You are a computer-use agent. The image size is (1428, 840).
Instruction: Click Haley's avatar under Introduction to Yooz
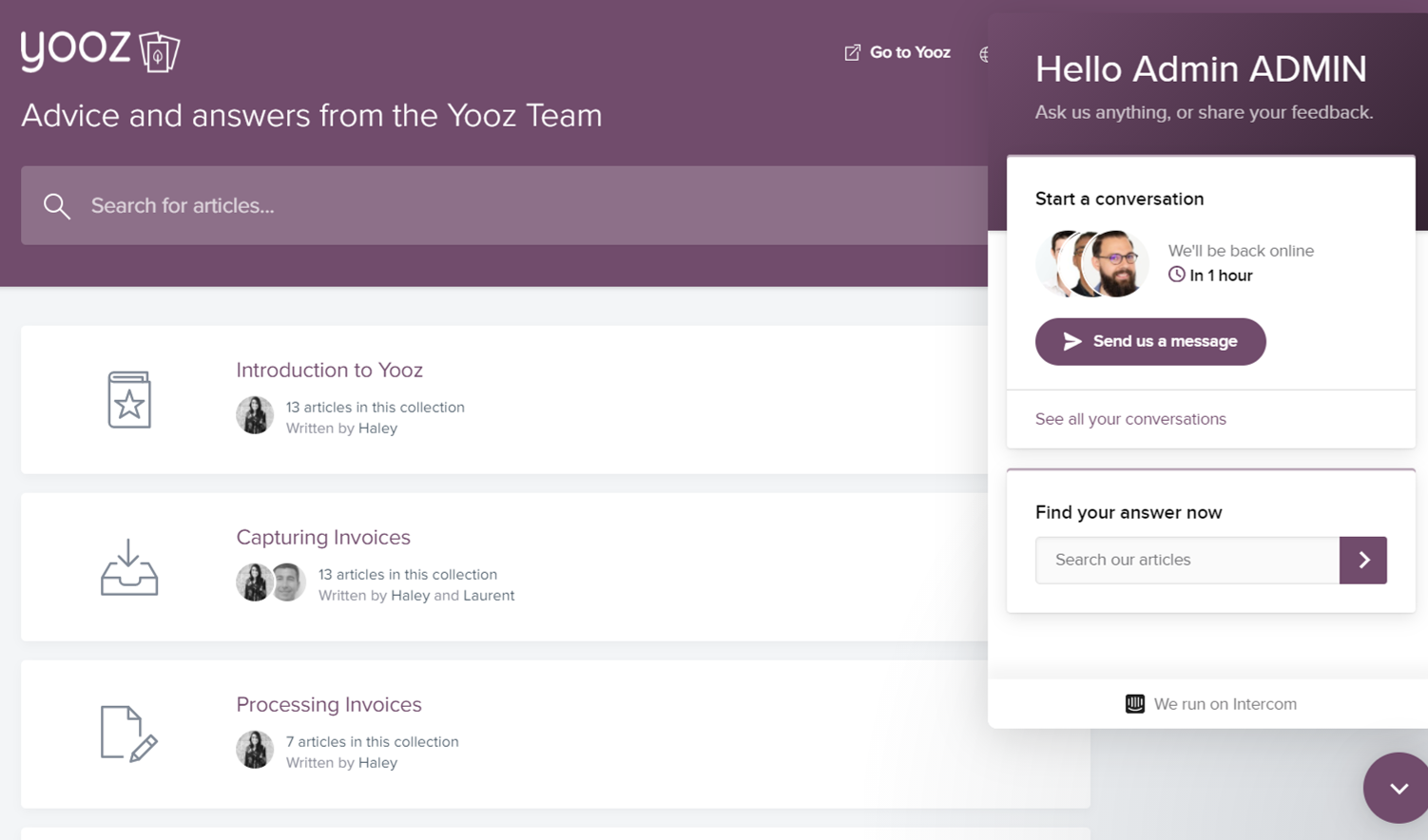(255, 415)
